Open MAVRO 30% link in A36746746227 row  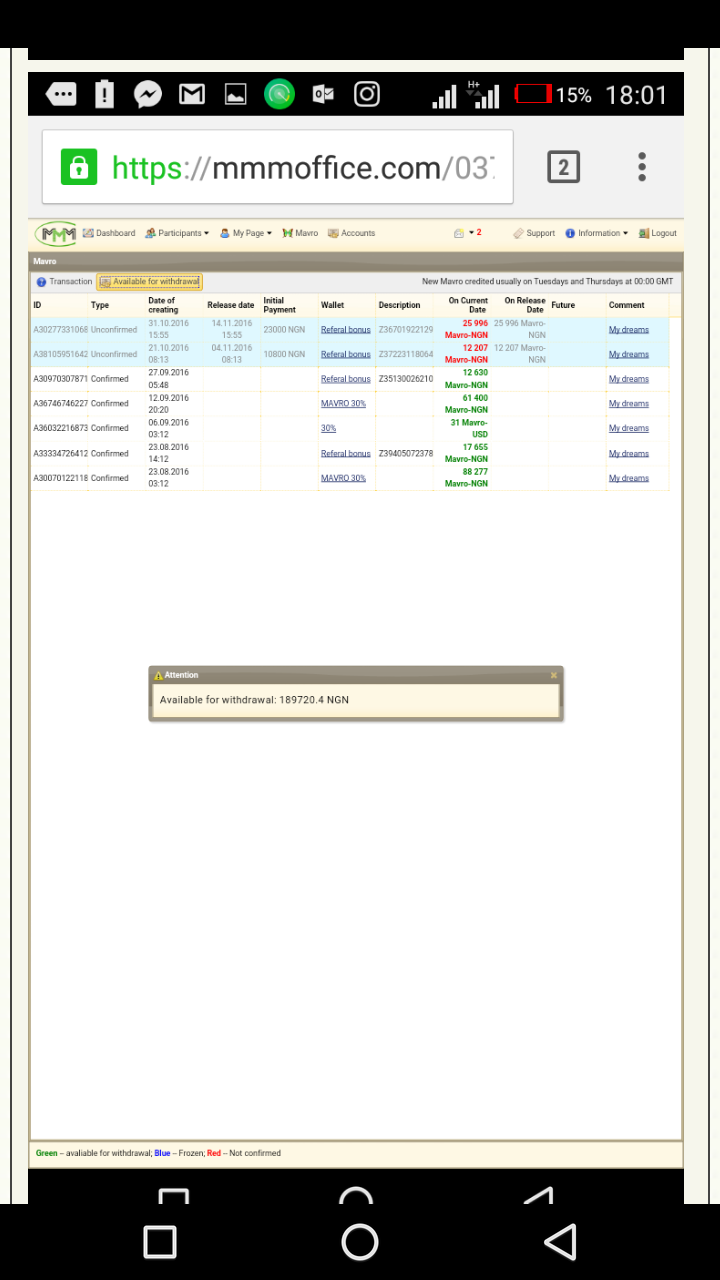343,404
